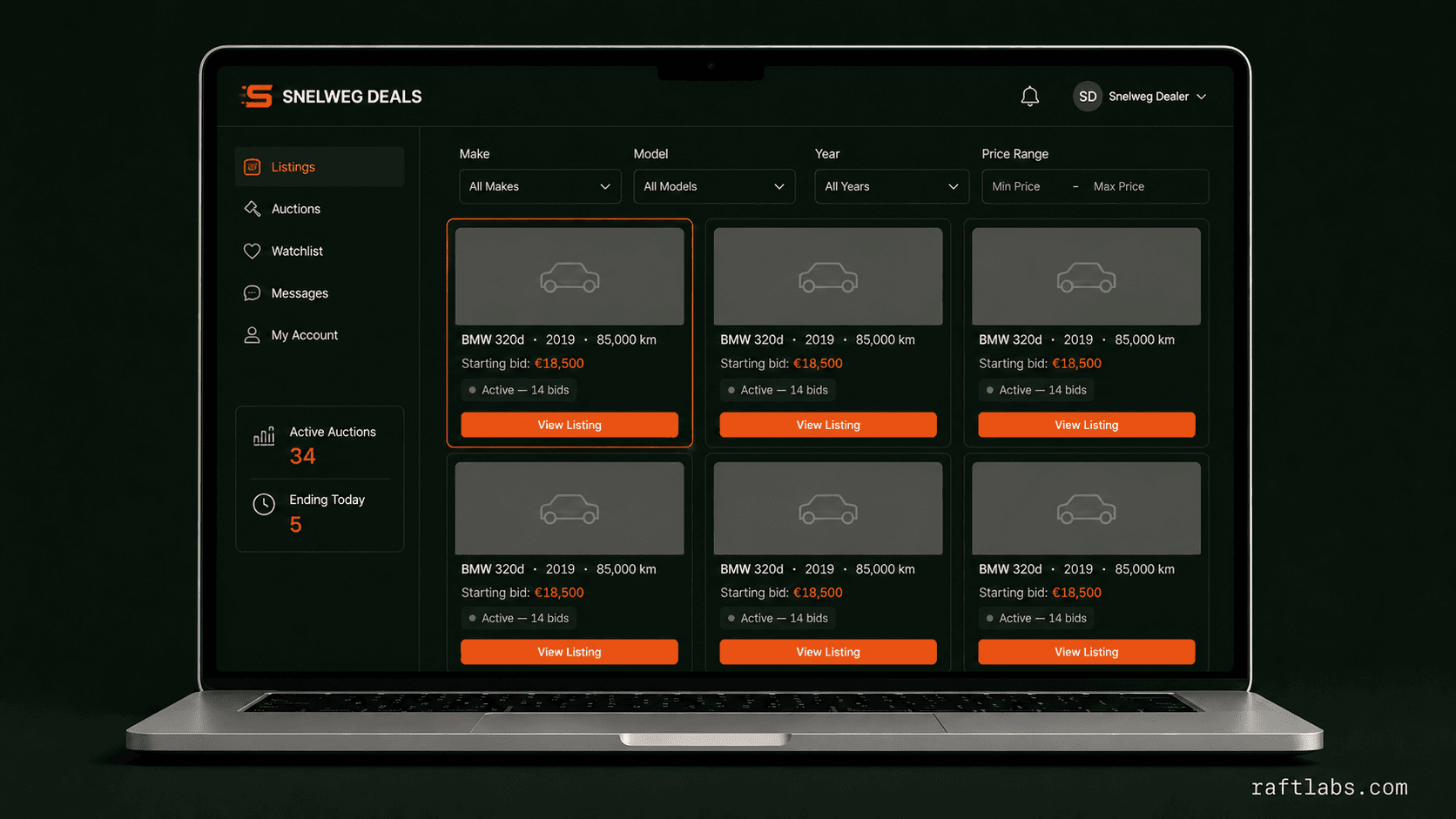
Task: Click the Make filter label
Action: pyautogui.click(x=475, y=154)
